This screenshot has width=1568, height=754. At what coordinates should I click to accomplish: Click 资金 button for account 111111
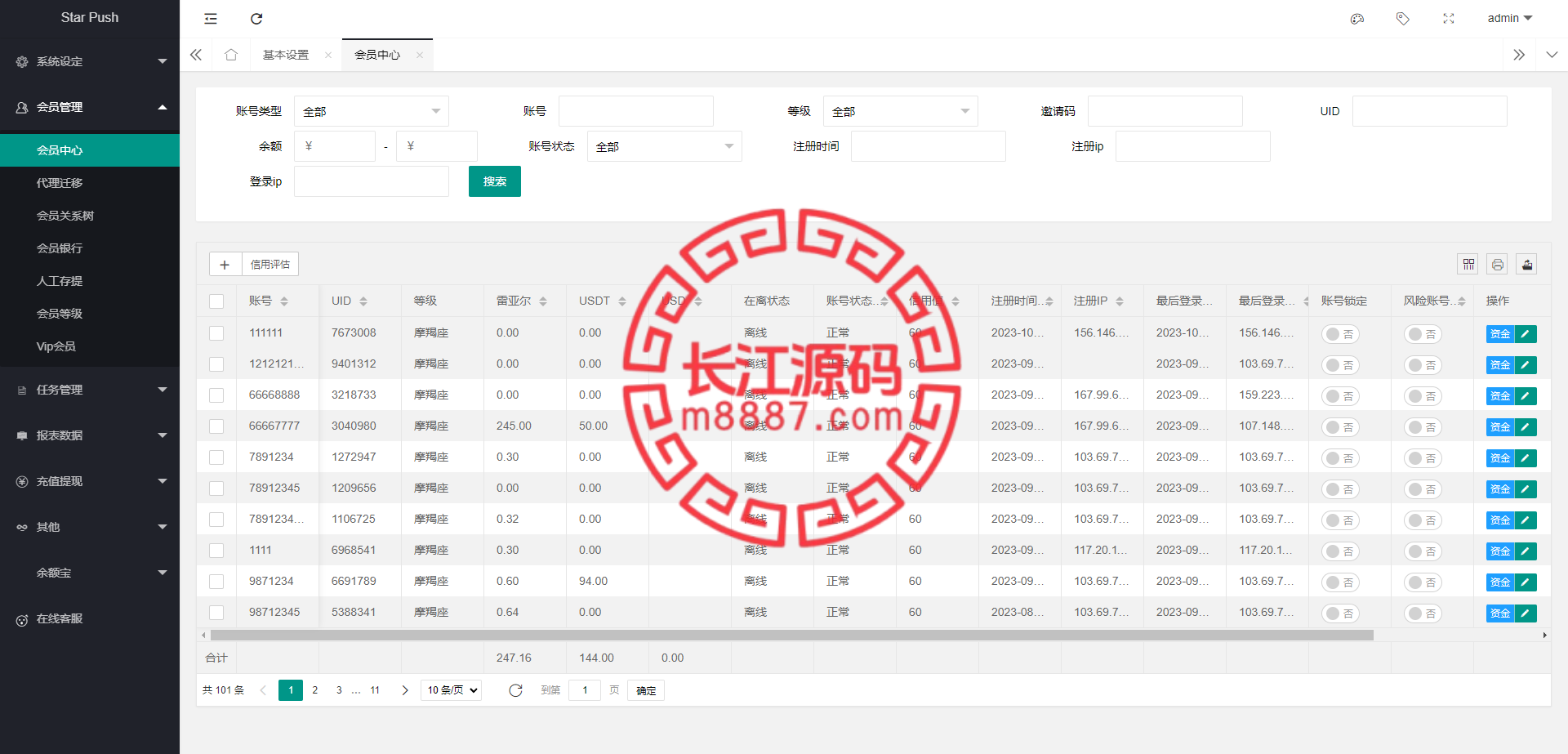[1500, 333]
